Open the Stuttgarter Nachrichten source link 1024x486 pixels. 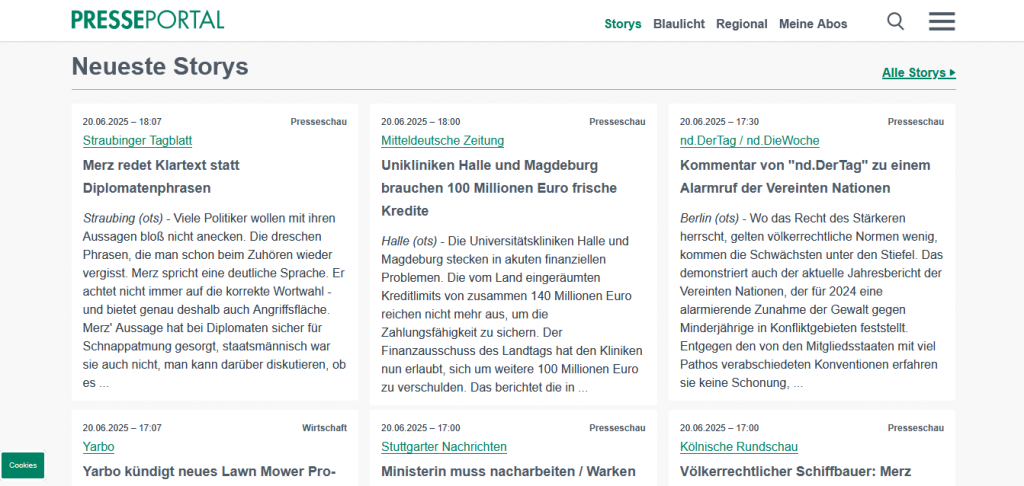coord(443,447)
